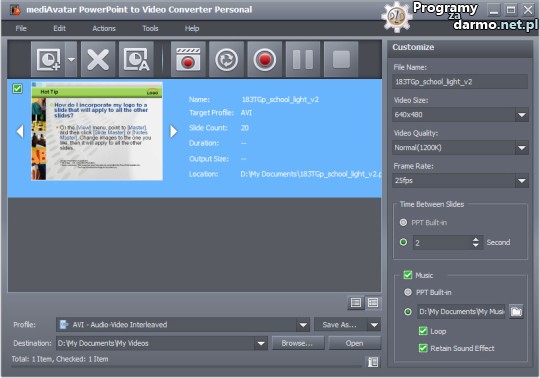This screenshot has height=378, width=540.
Task: Open the Help menu
Action: [x=192, y=28]
